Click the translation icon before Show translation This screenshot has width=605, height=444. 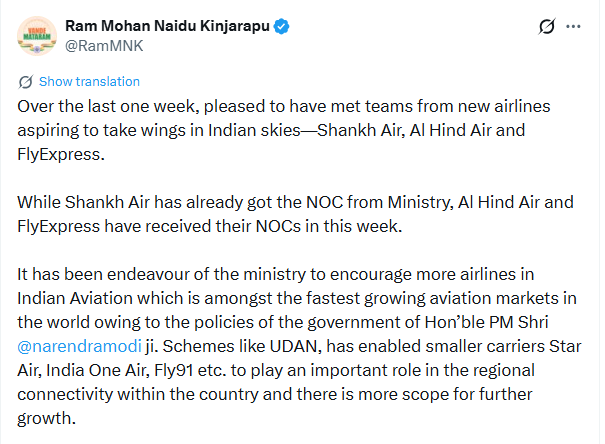click(x=26, y=82)
